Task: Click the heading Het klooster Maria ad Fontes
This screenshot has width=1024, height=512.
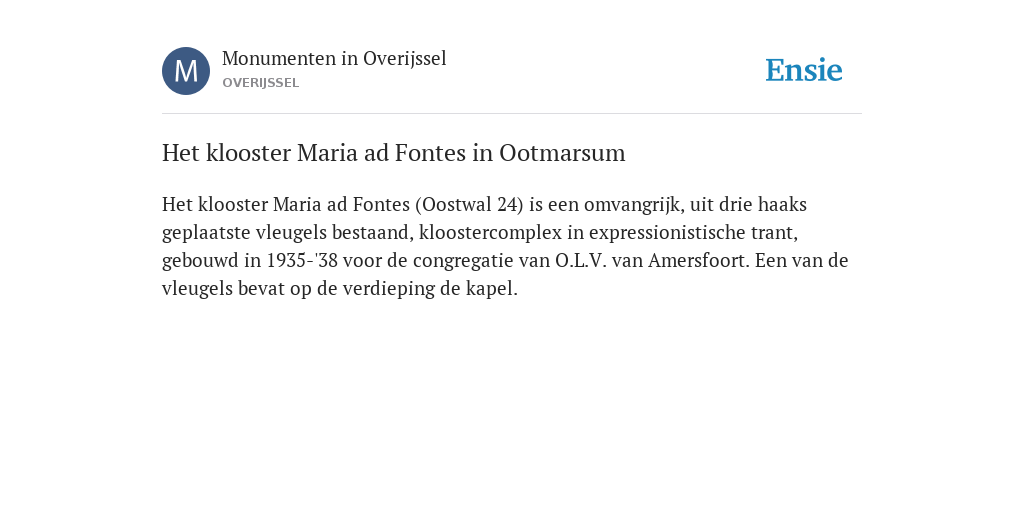Action: pos(394,153)
